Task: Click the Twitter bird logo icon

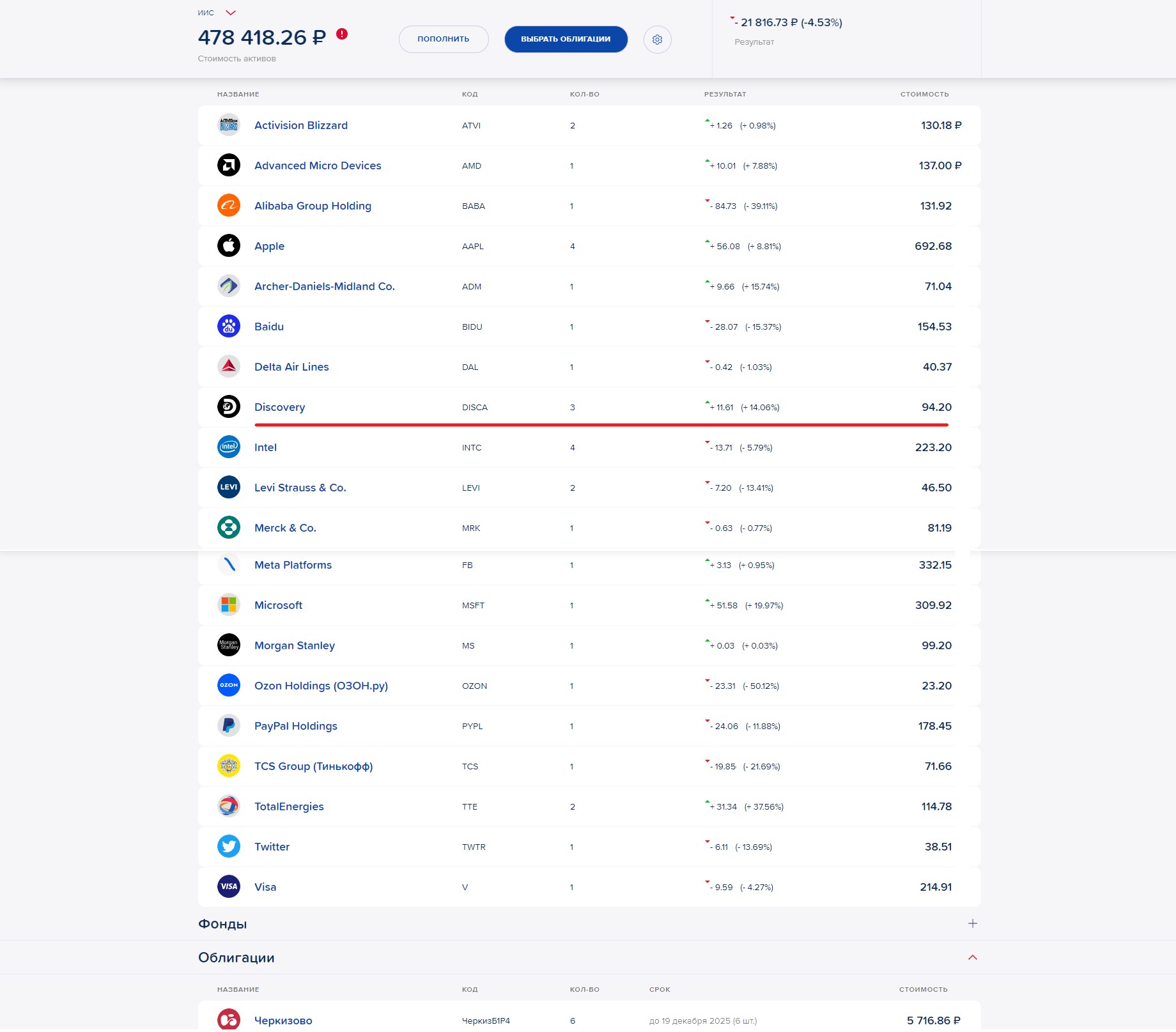Action: (x=229, y=847)
